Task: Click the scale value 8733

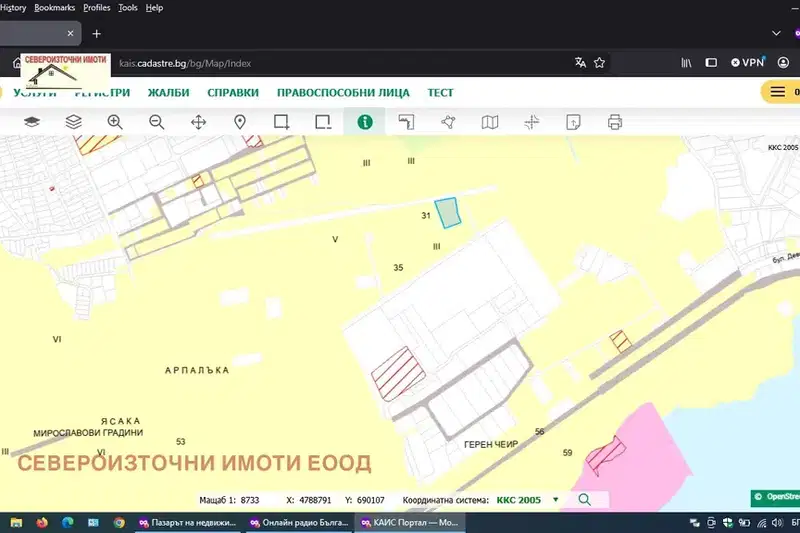Action: point(250,500)
